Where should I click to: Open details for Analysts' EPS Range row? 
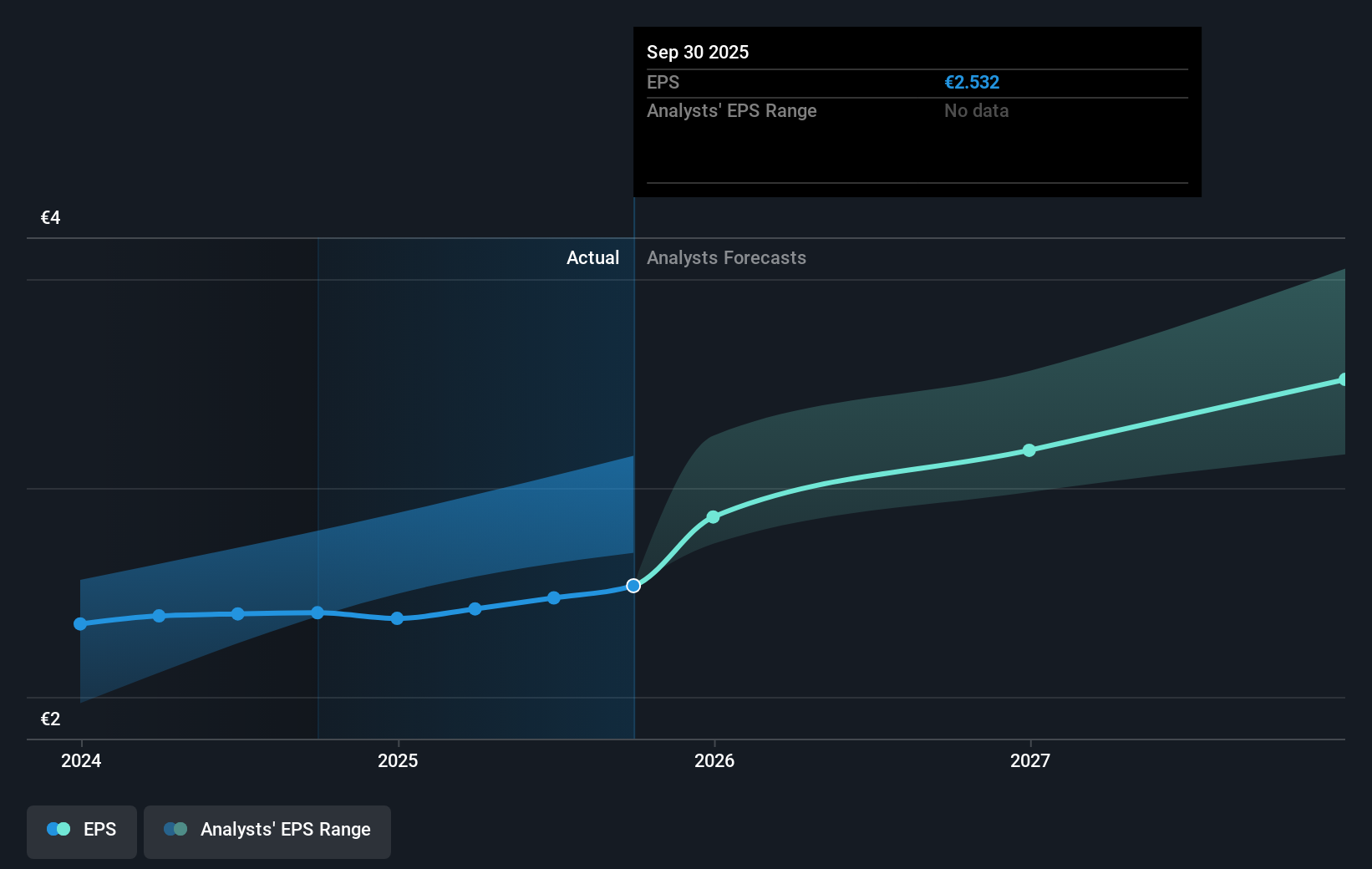point(732,110)
